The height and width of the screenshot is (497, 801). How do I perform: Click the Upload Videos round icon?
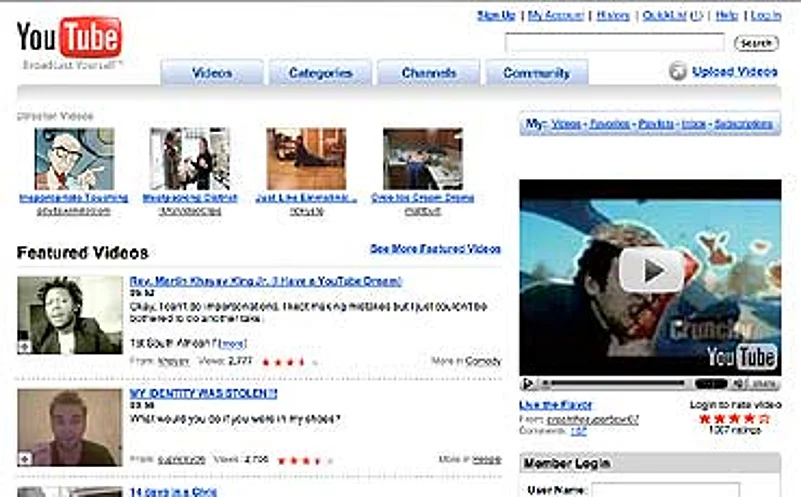tap(678, 71)
